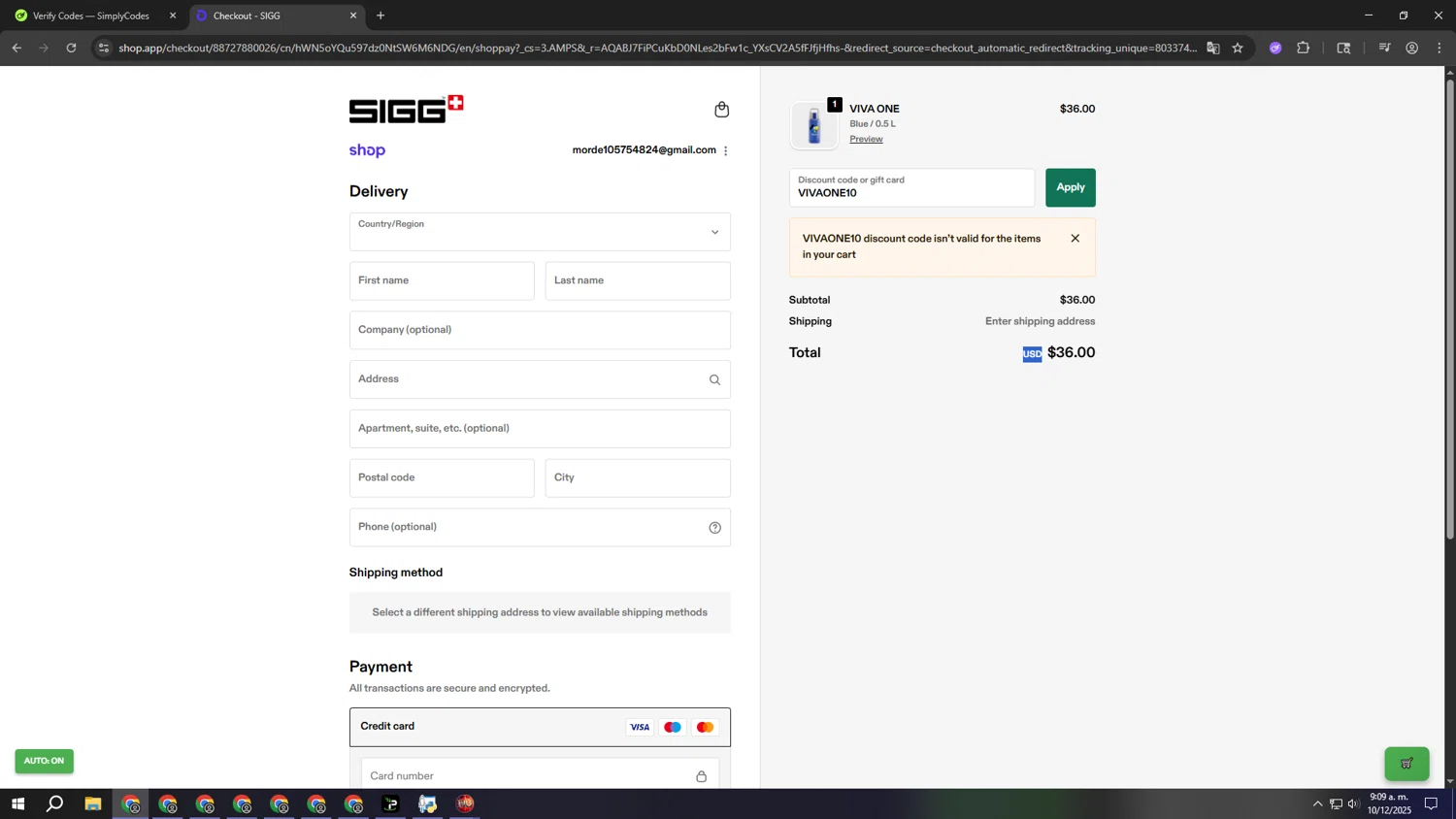The image size is (1456, 819).
Task: Click the browser URL address bar
Action: click(657, 48)
